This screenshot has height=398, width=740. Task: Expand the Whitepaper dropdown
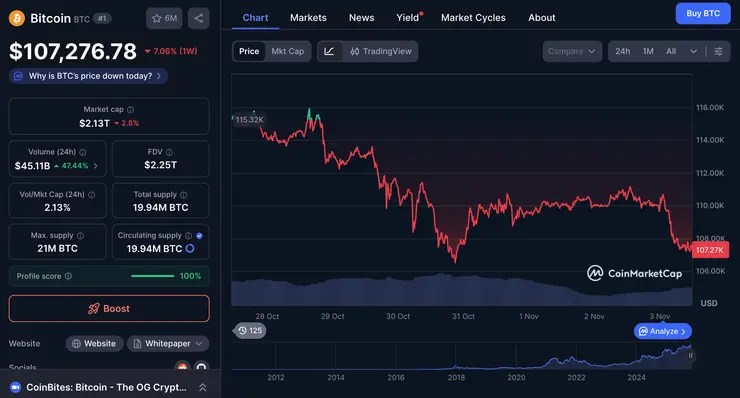click(199, 344)
